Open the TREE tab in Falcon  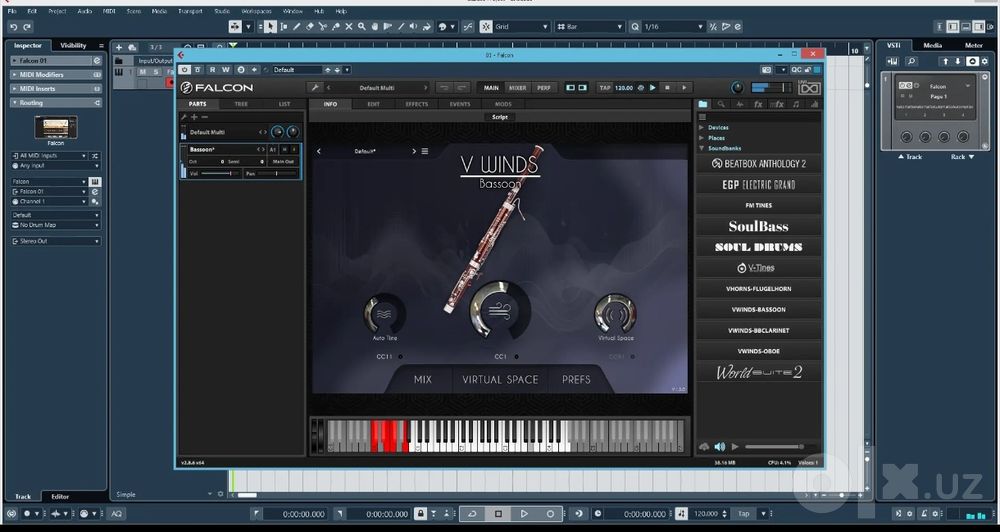coord(241,104)
